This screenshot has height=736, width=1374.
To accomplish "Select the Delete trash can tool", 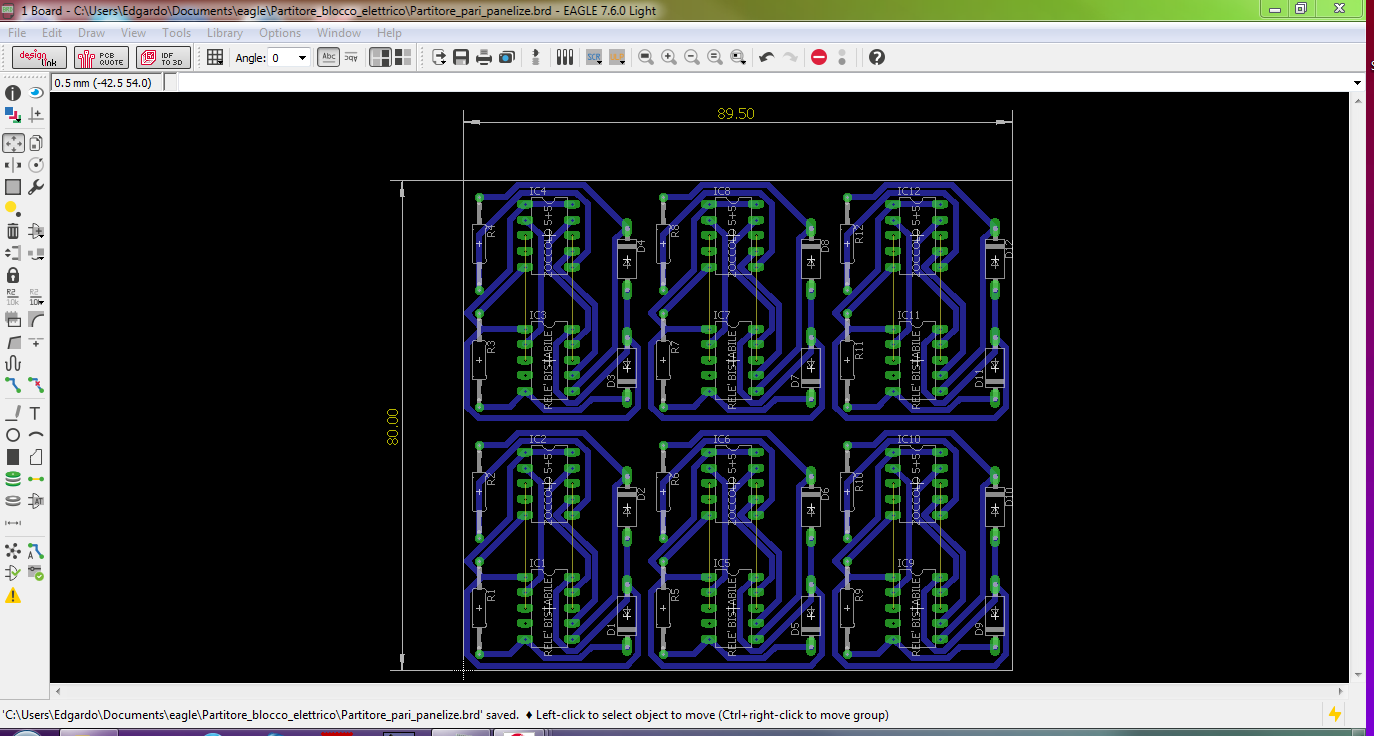I will (x=13, y=231).
